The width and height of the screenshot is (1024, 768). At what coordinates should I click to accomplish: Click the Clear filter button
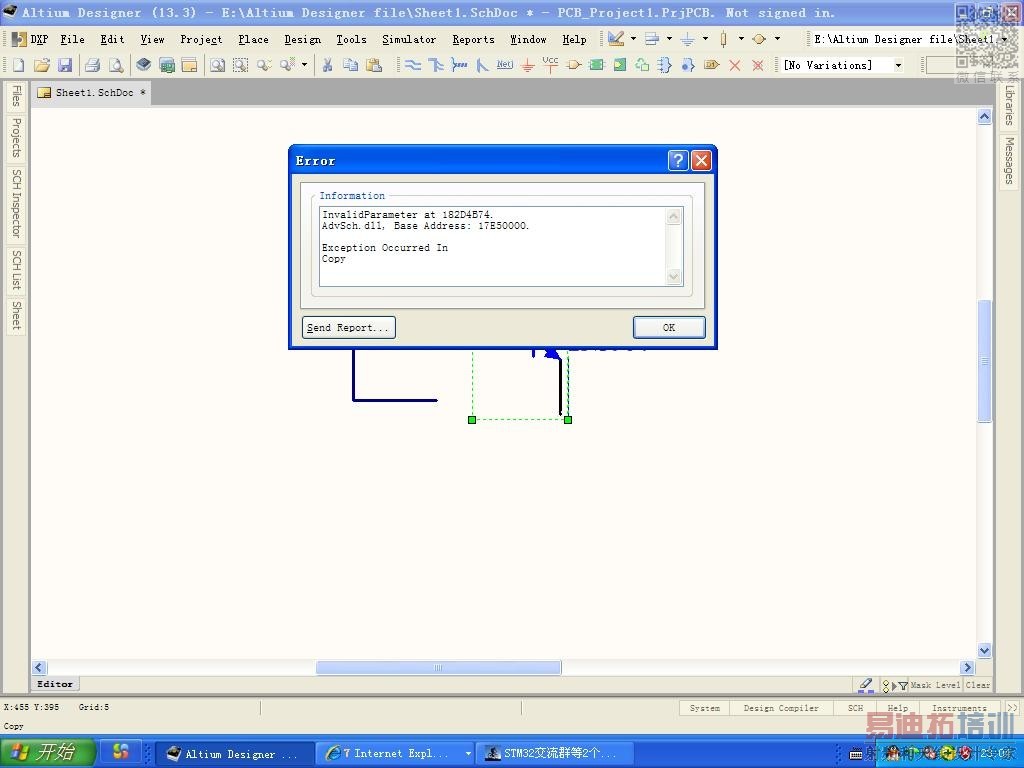coord(978,685)
